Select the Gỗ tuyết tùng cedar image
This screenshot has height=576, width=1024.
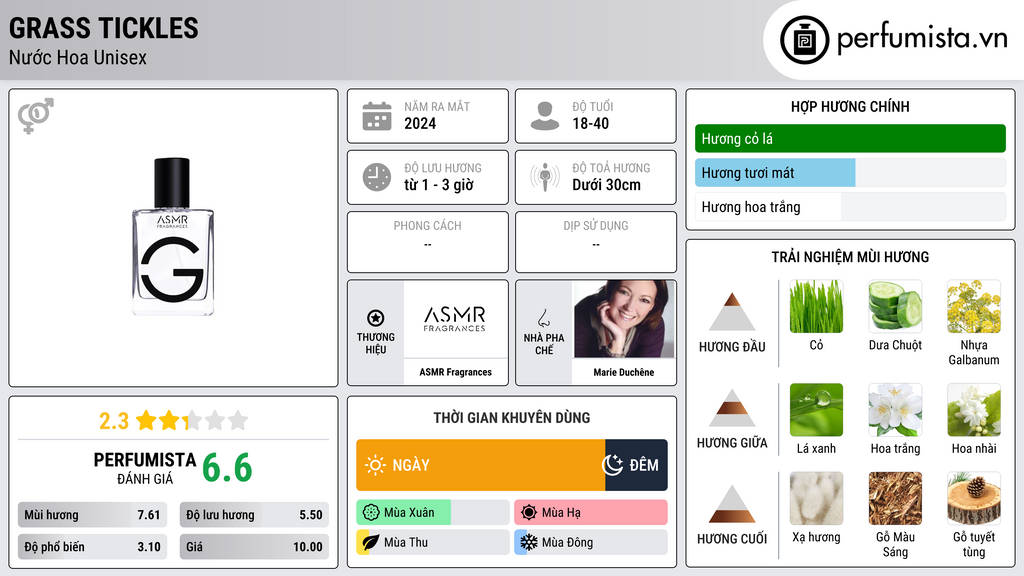974,498
